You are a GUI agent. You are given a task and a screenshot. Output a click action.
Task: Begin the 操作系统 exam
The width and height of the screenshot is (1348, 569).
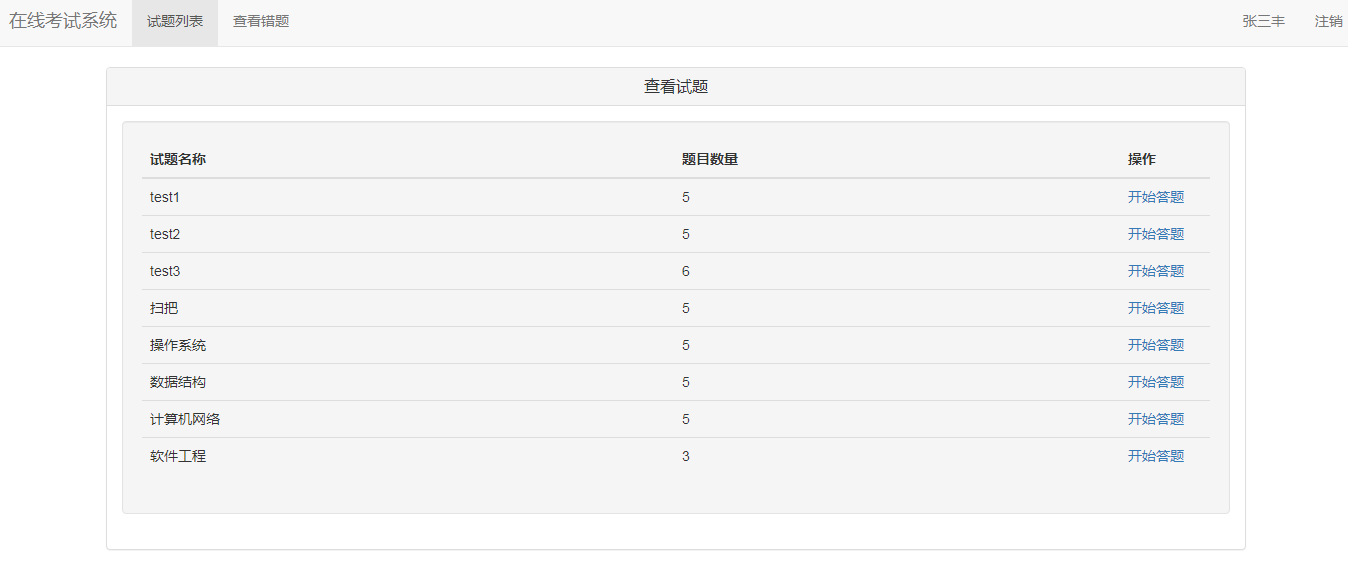(1156, 345)
